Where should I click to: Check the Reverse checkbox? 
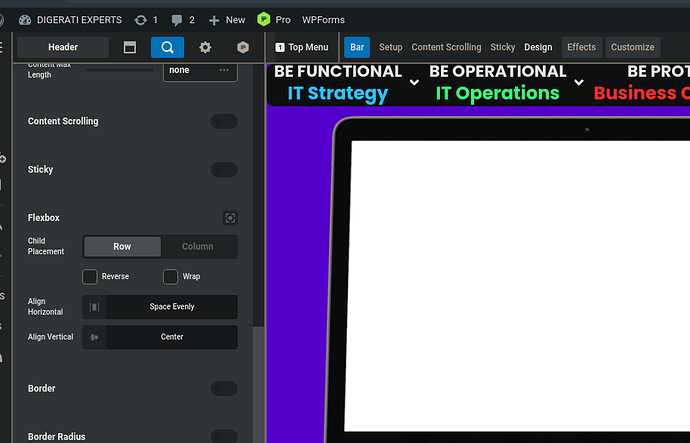pos(90,277)
